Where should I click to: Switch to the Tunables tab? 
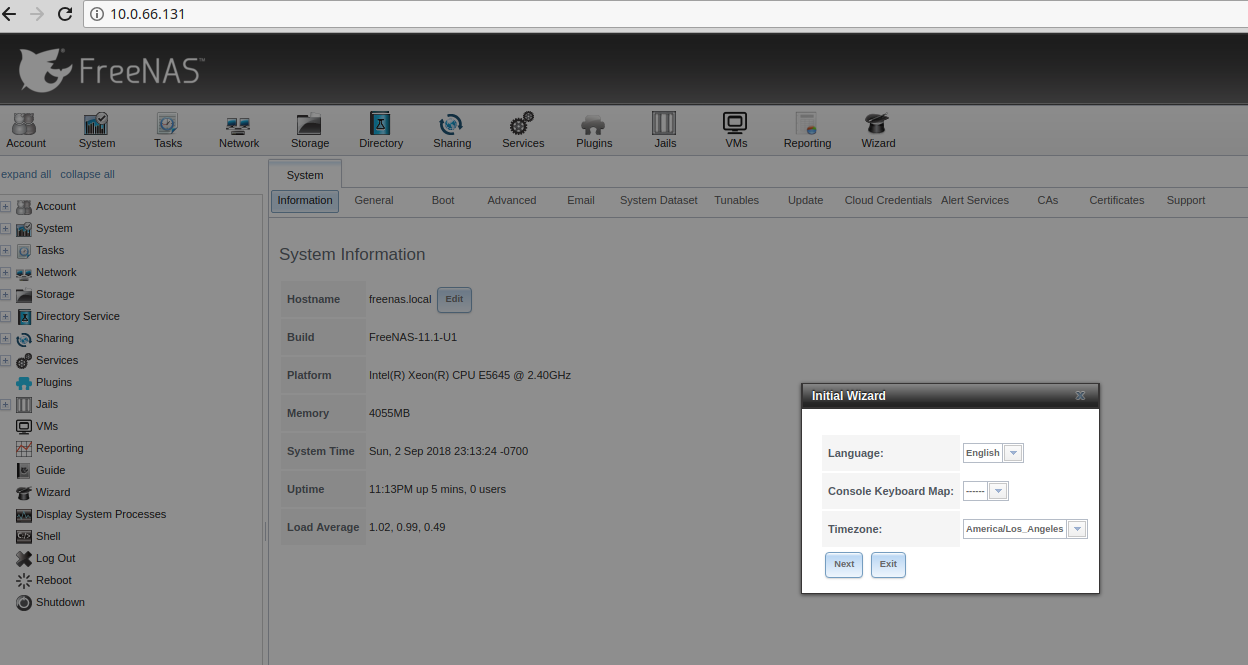point(736,200)
